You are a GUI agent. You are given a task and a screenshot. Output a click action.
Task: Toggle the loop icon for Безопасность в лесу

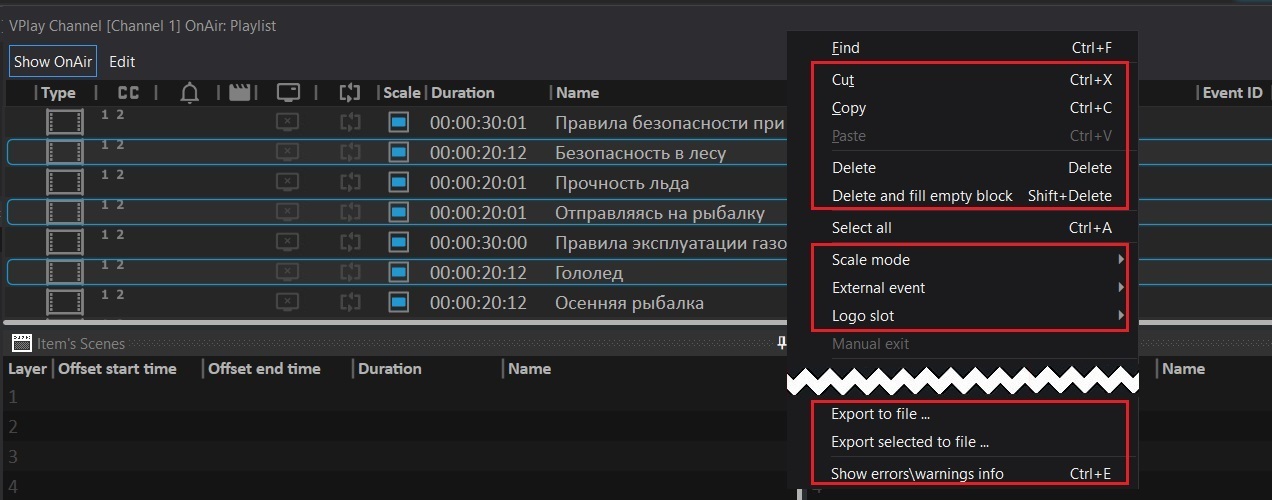(x=349, y=153)
